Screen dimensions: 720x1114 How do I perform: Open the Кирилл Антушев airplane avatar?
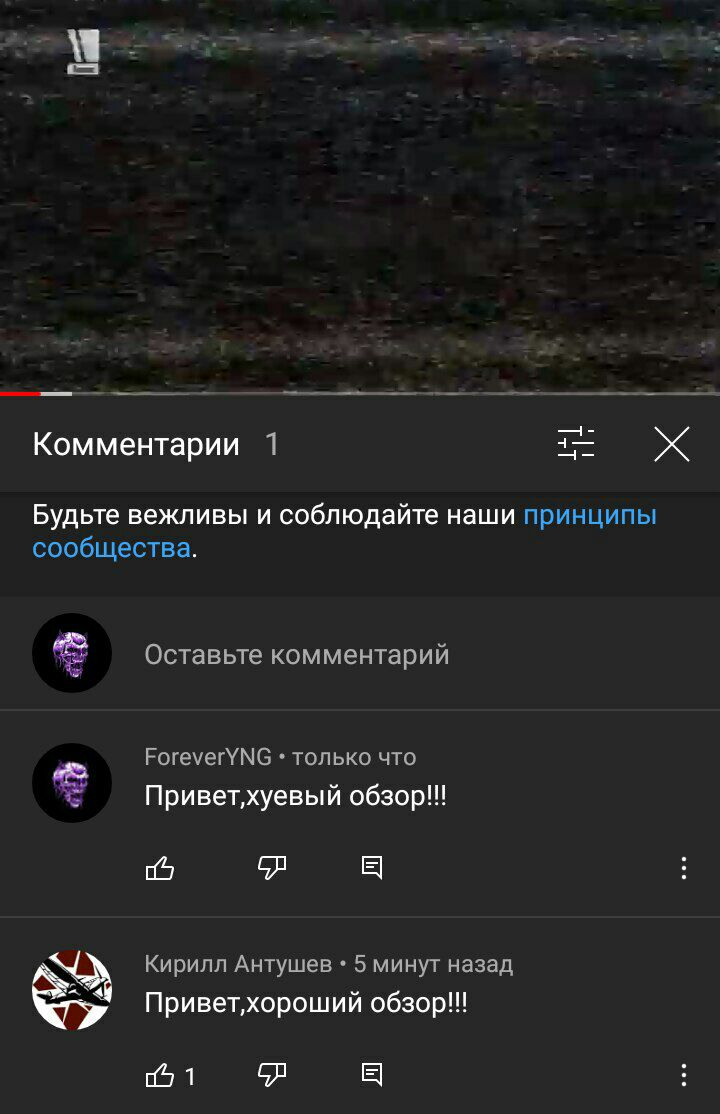[x=72, y=990]
